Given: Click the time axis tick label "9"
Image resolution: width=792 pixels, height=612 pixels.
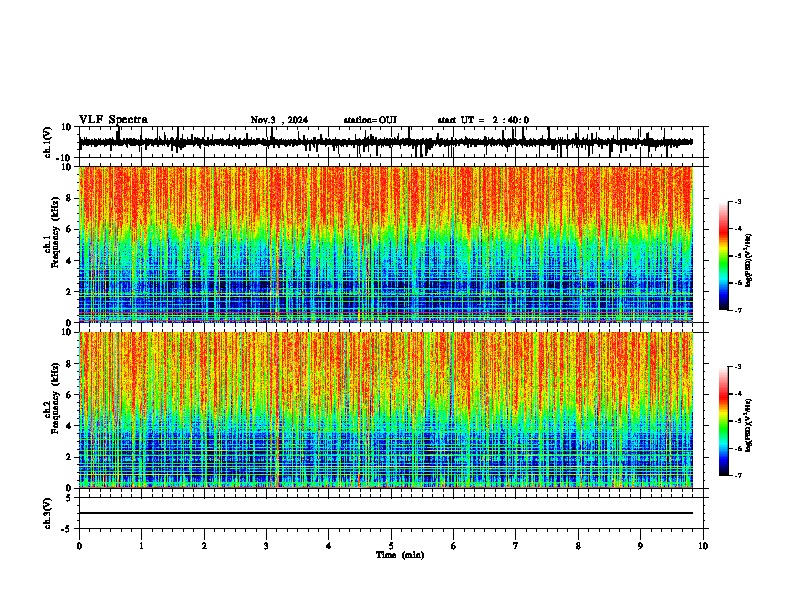Looking at the screenshot, I should pos(640,546).
